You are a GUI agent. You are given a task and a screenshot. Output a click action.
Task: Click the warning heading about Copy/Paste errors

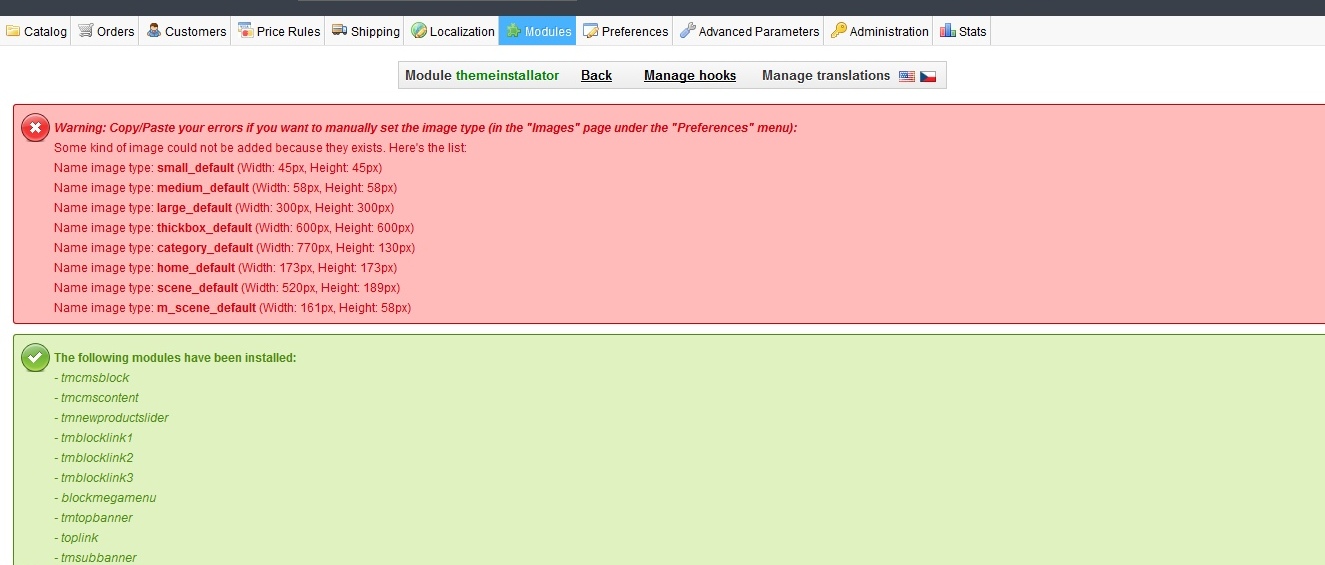coord(426,128)
